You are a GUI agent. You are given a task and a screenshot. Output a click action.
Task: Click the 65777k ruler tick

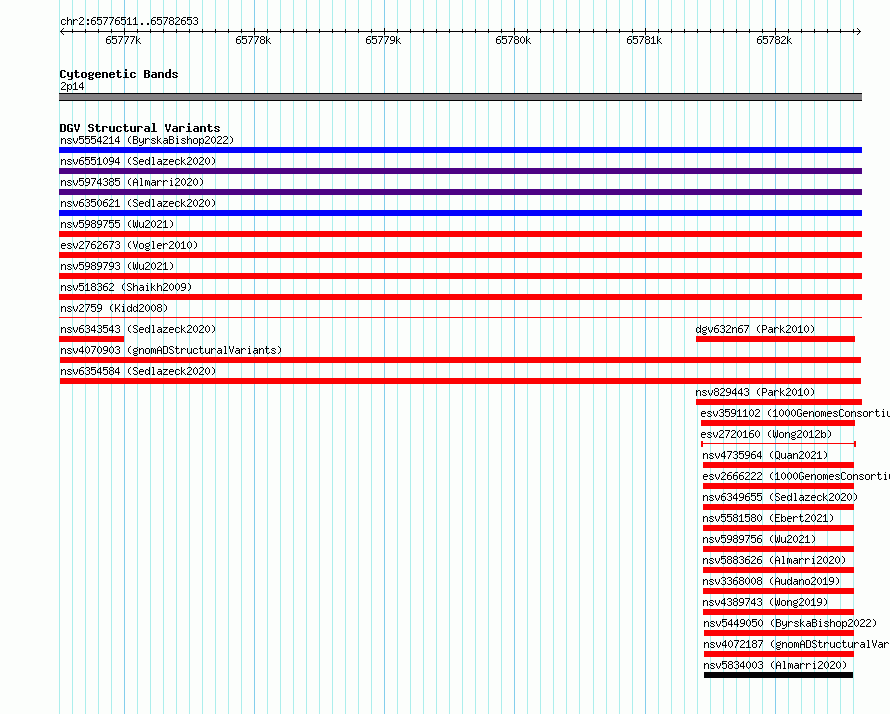click(x=123, y=40)
